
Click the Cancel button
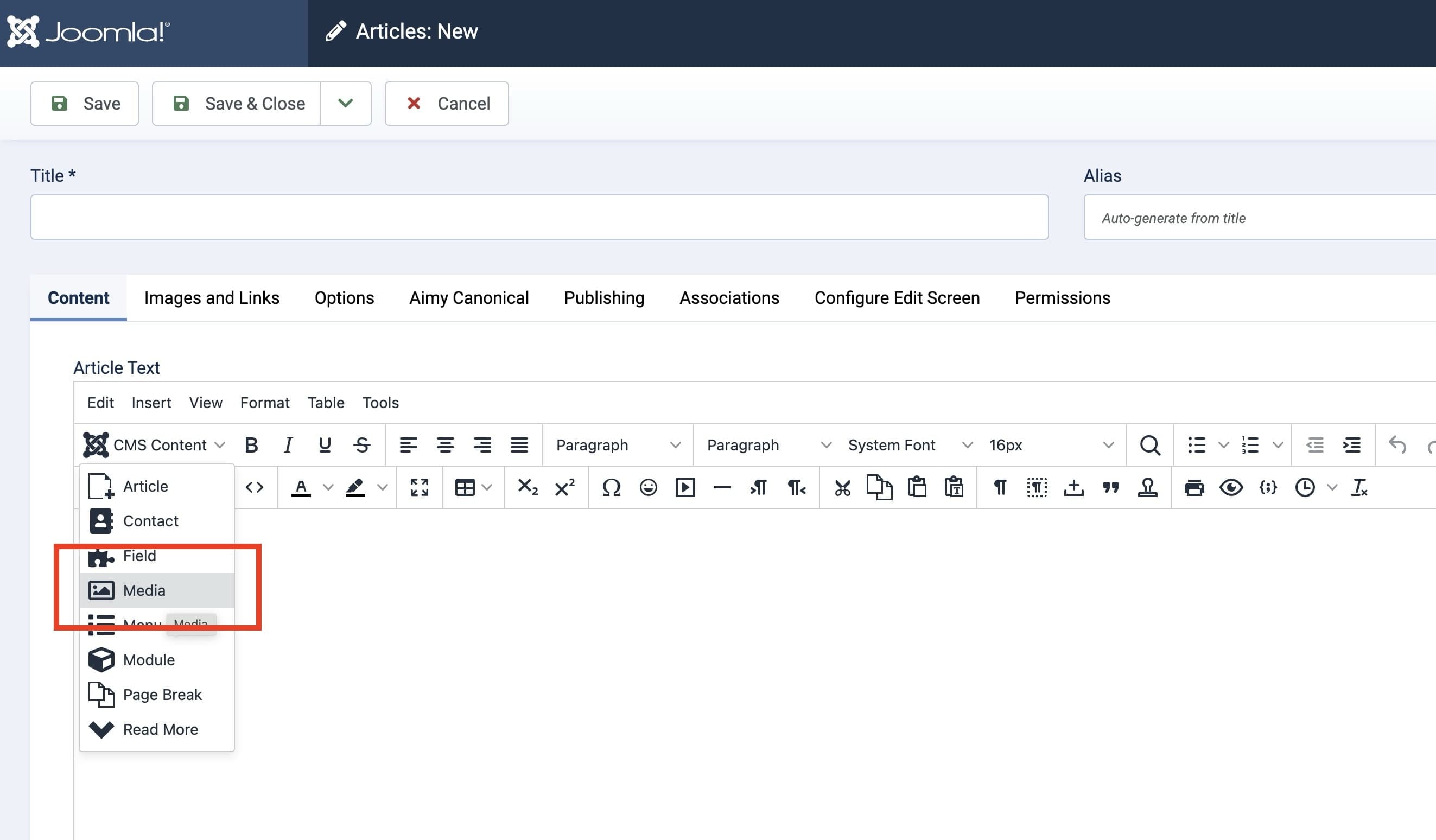[x=446, y=103]
